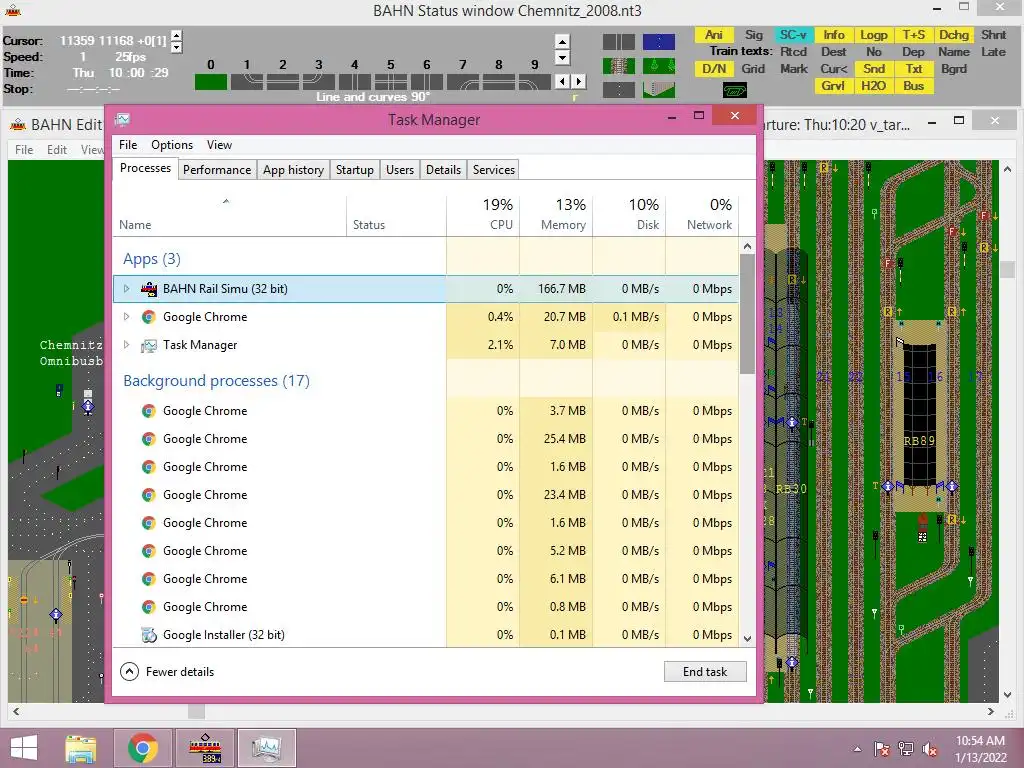Open Task Manager View menu
The image size is (1024, 768).
click(x=219, y=145)
